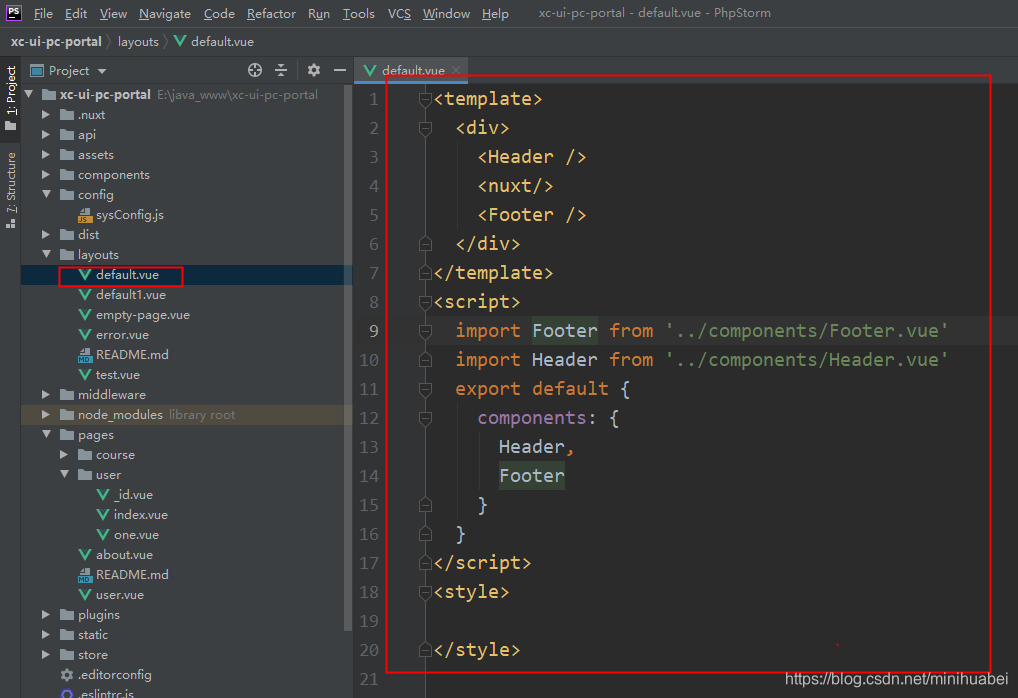Select index.vue in user folder

[140, 515]
